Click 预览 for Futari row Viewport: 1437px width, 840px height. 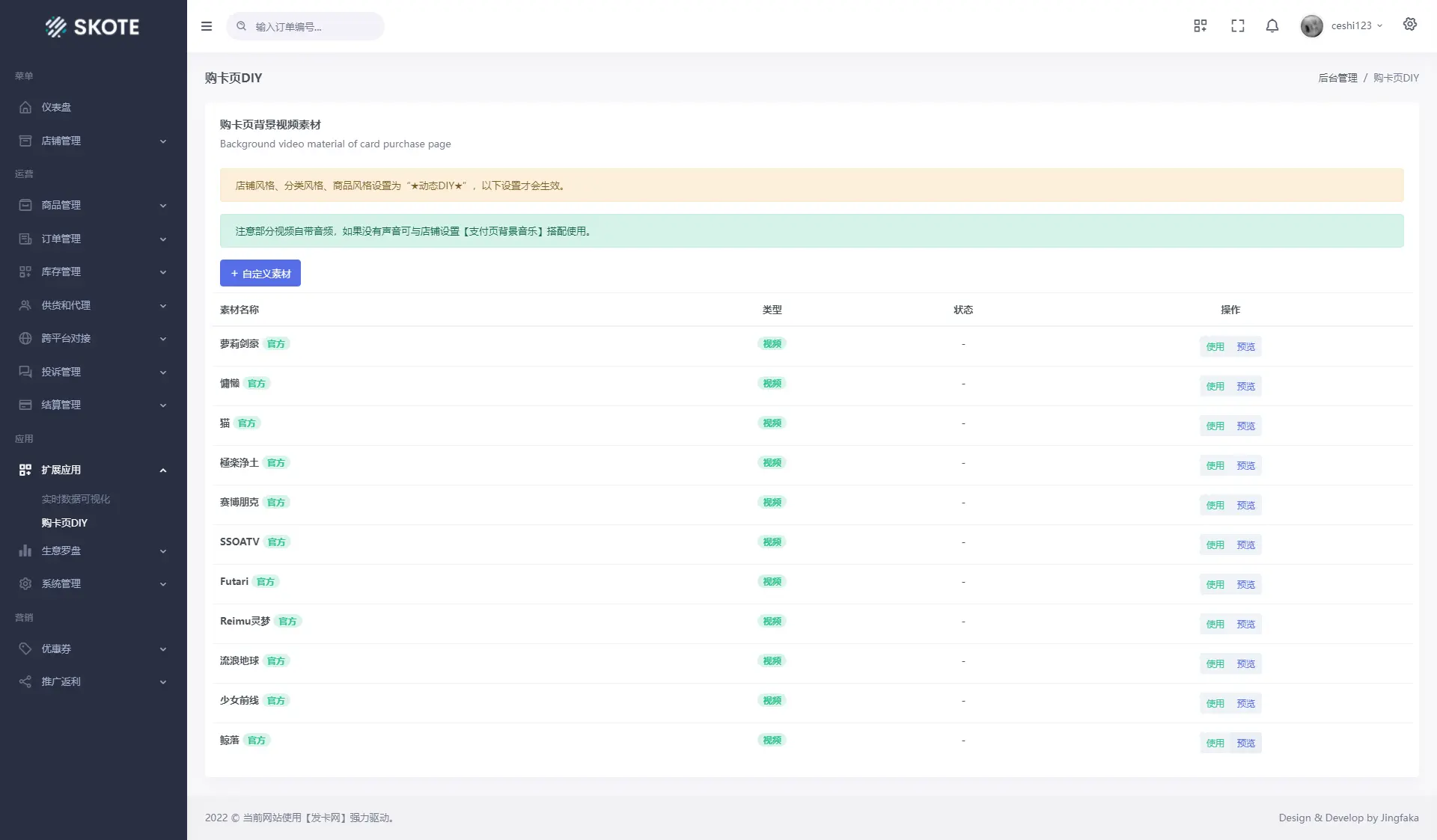click(x=1246, y=584)
